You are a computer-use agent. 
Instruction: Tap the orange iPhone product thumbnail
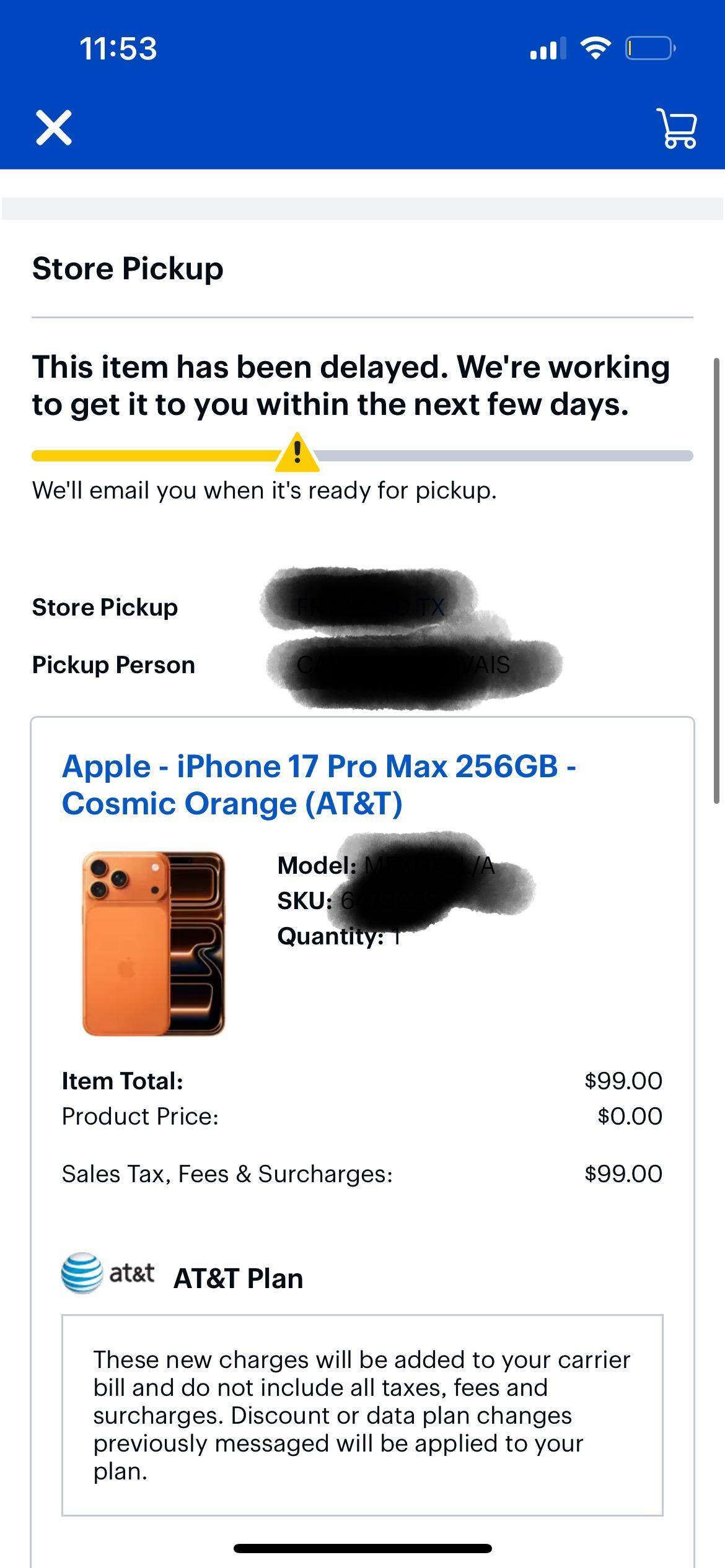coord(153,943)
